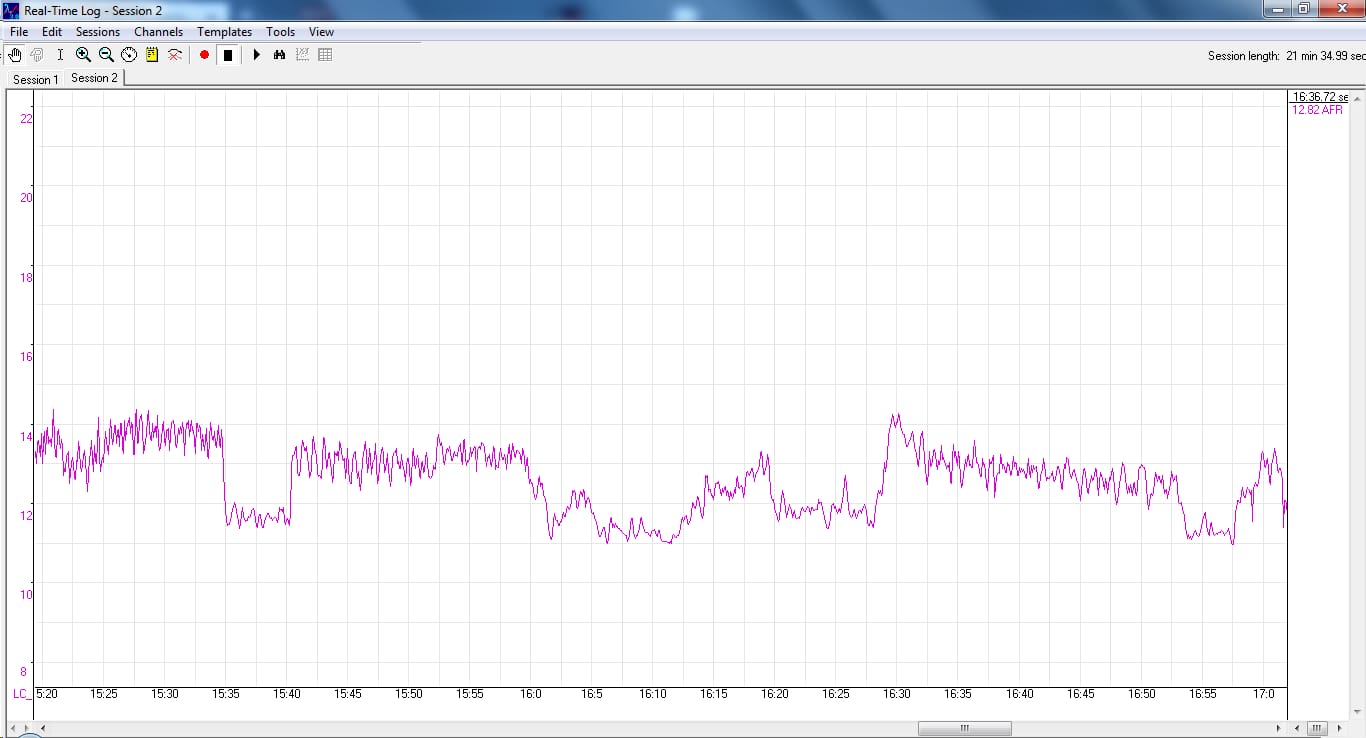The height and width of the screenshot is (738, 1366).
Task: Open the yellow notes icon
Action: pos(152,55)
